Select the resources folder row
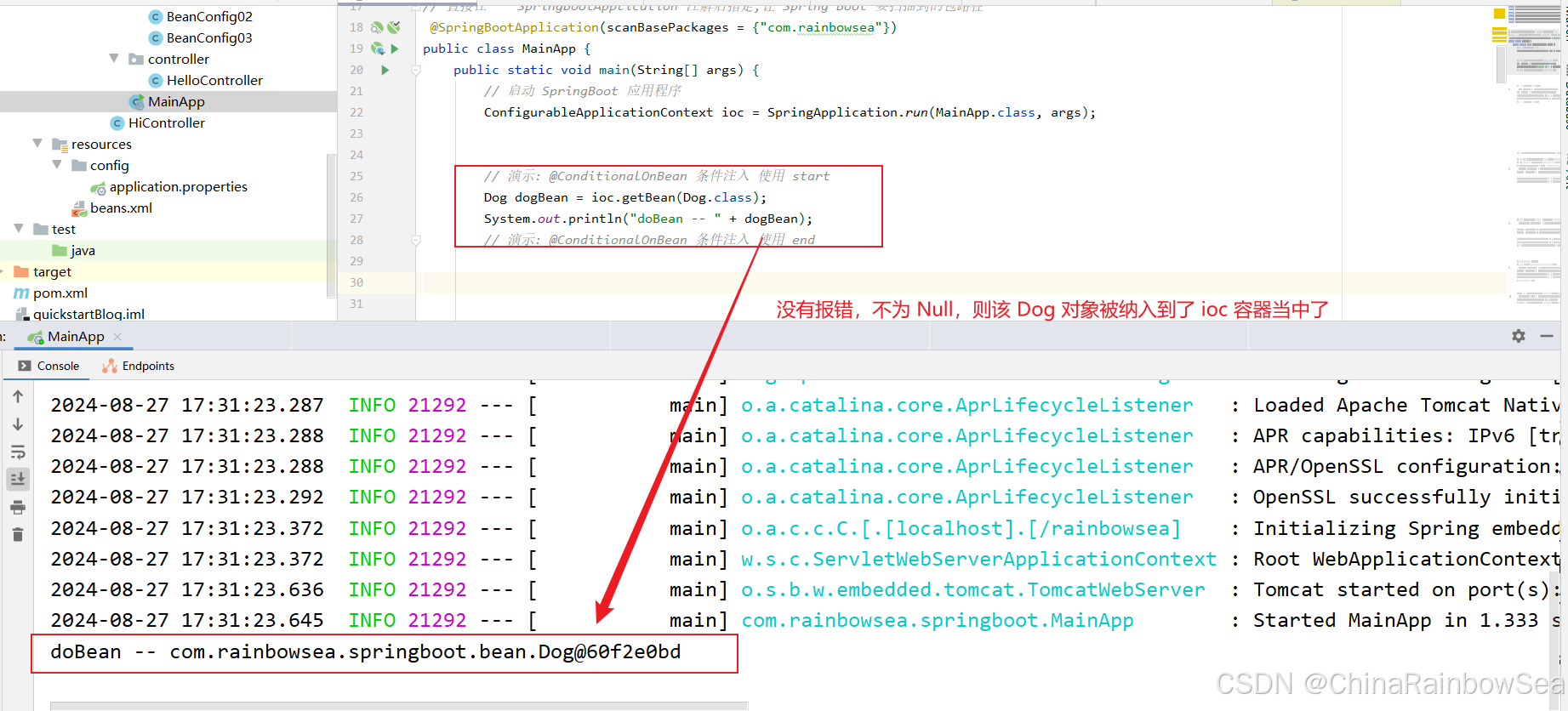 [x=168, y=144]
